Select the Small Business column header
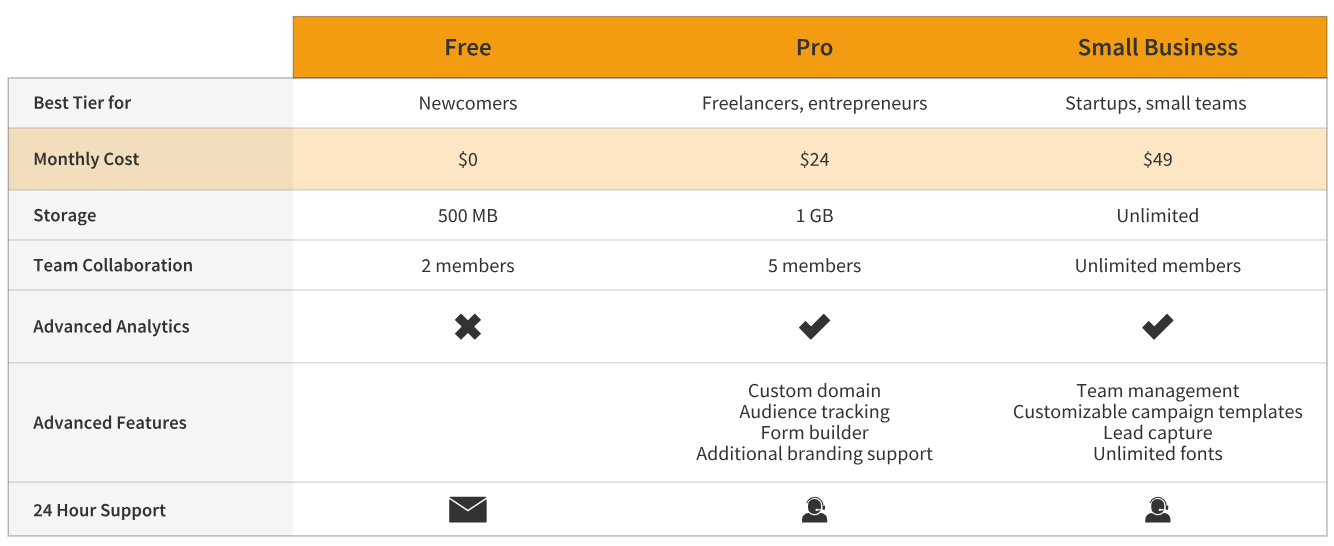The image size is (1334, 546). [1157, 47]
